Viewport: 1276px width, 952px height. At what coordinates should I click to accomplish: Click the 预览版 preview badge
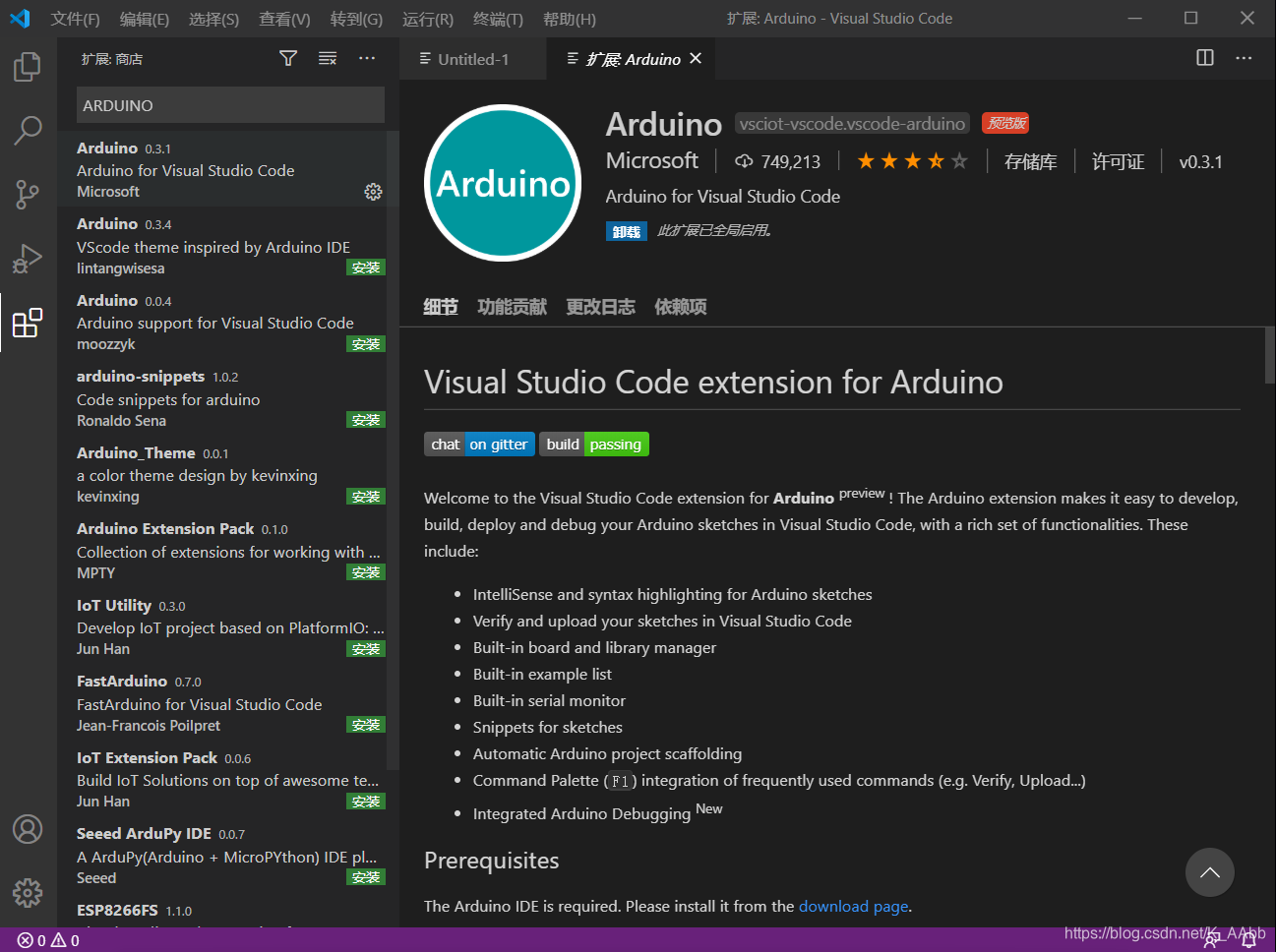(1005, 123)
